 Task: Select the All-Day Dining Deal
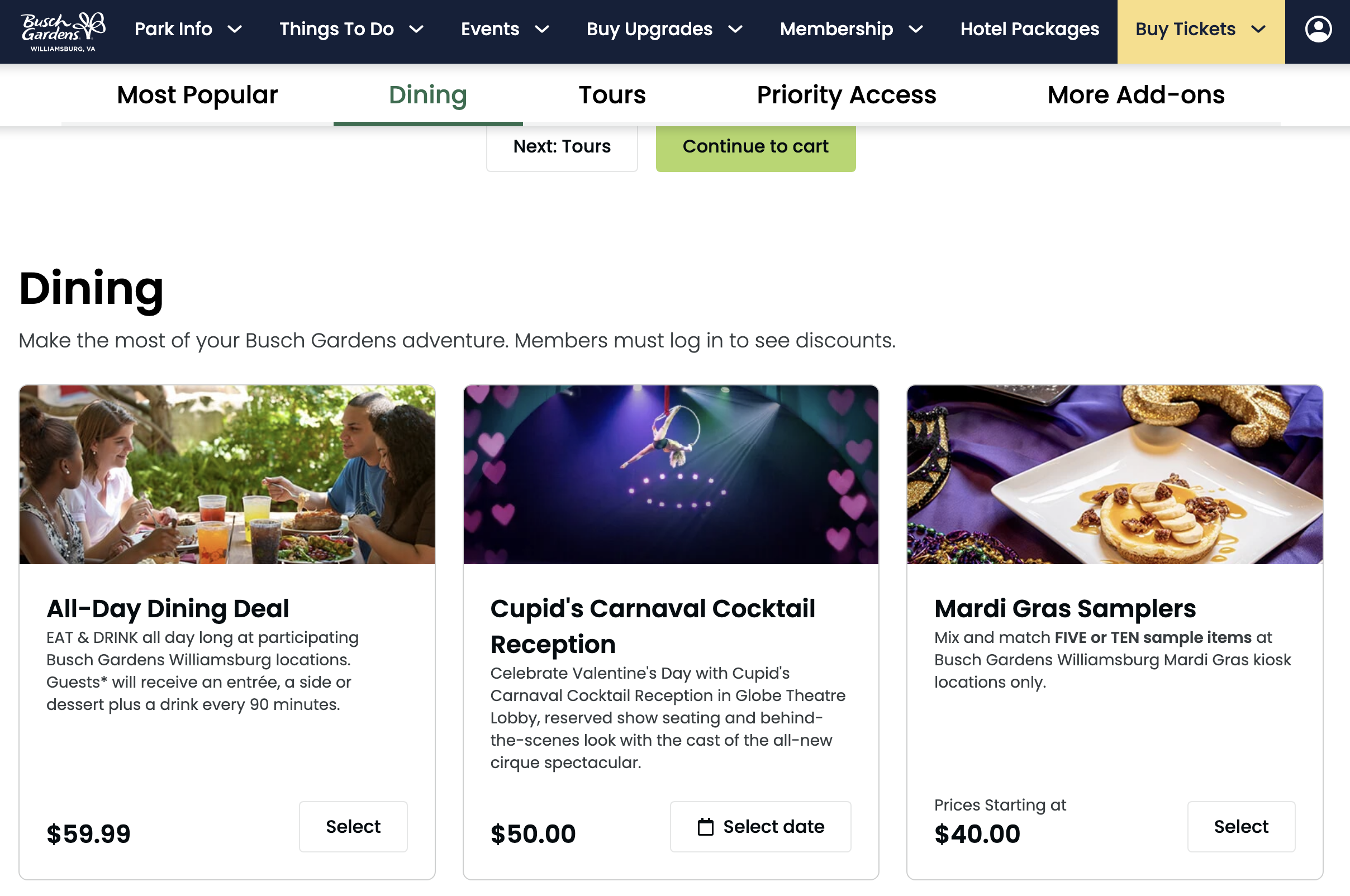[x=353, y=827]
